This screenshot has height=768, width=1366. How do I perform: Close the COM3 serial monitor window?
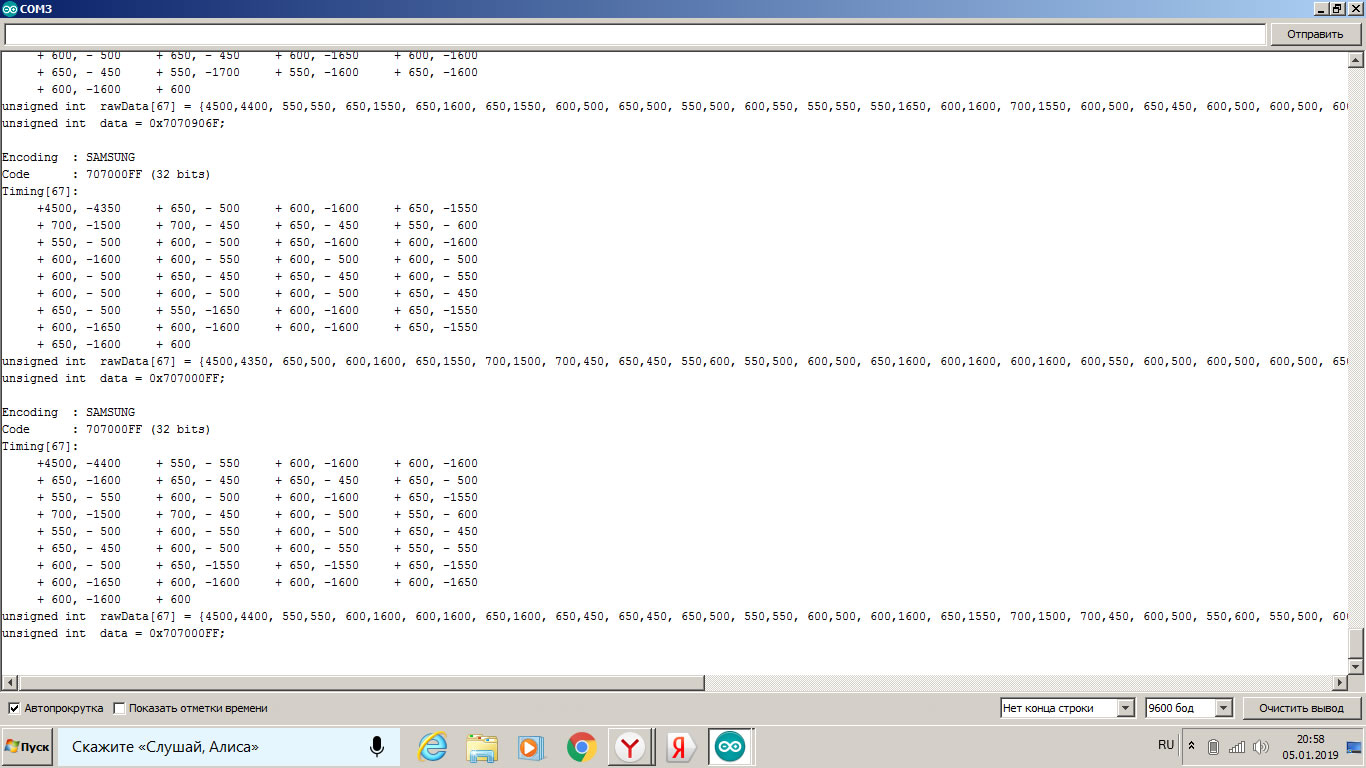point(1354,8)
